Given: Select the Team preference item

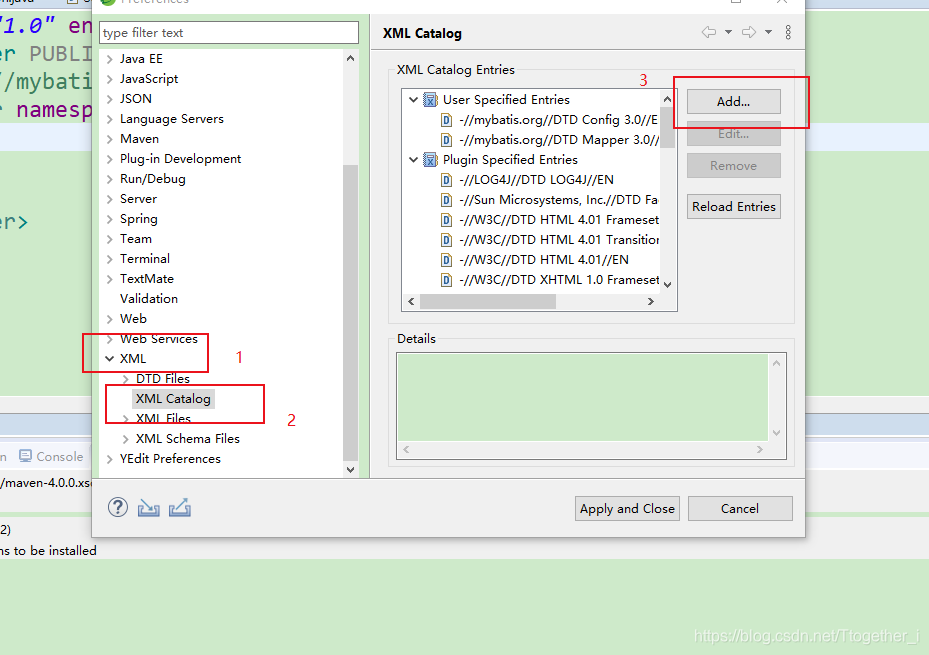Looking at the screenshot, I should pos(136,239).
